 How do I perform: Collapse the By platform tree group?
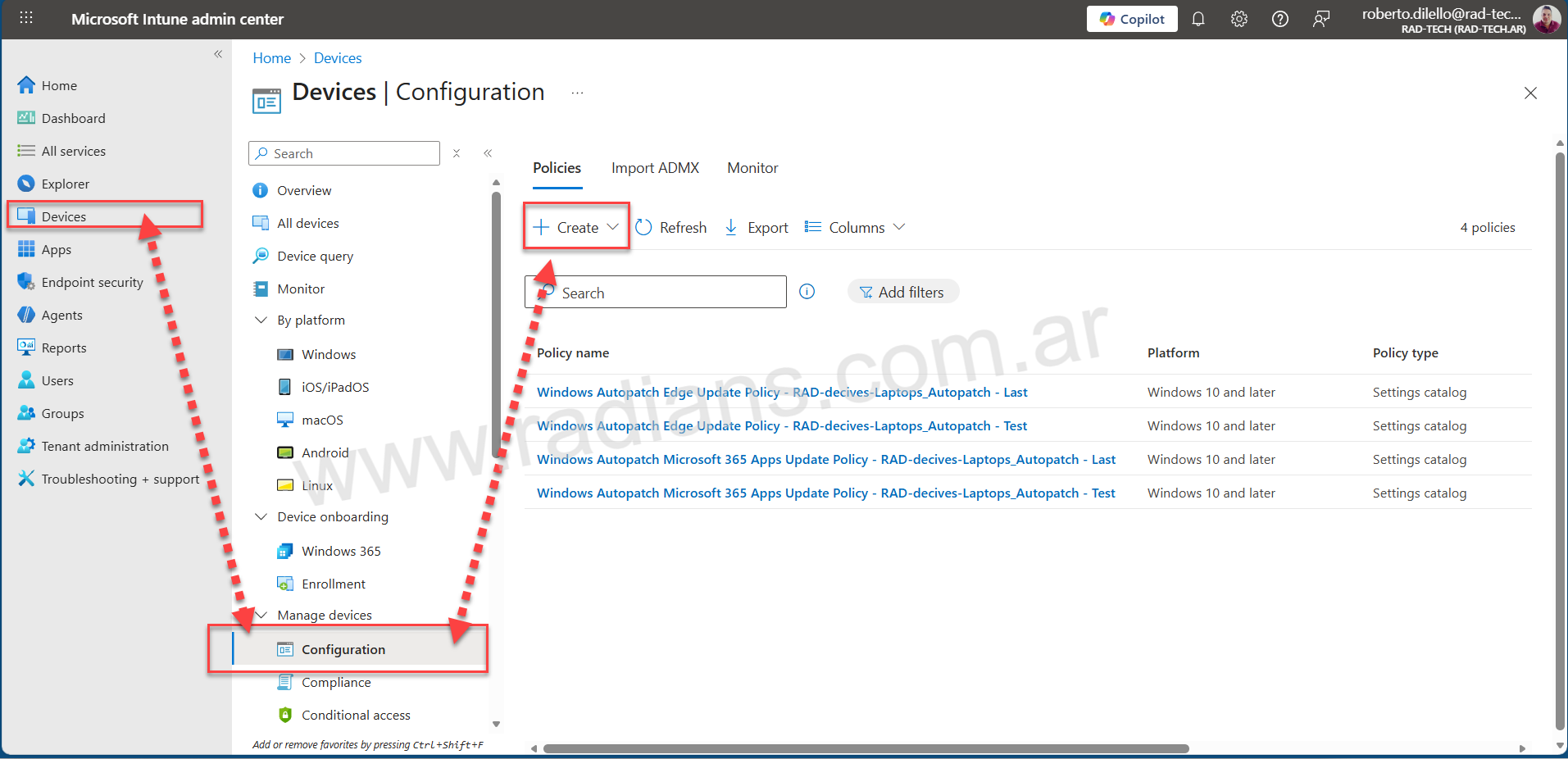pyautogui.click(x=261, y=320)
